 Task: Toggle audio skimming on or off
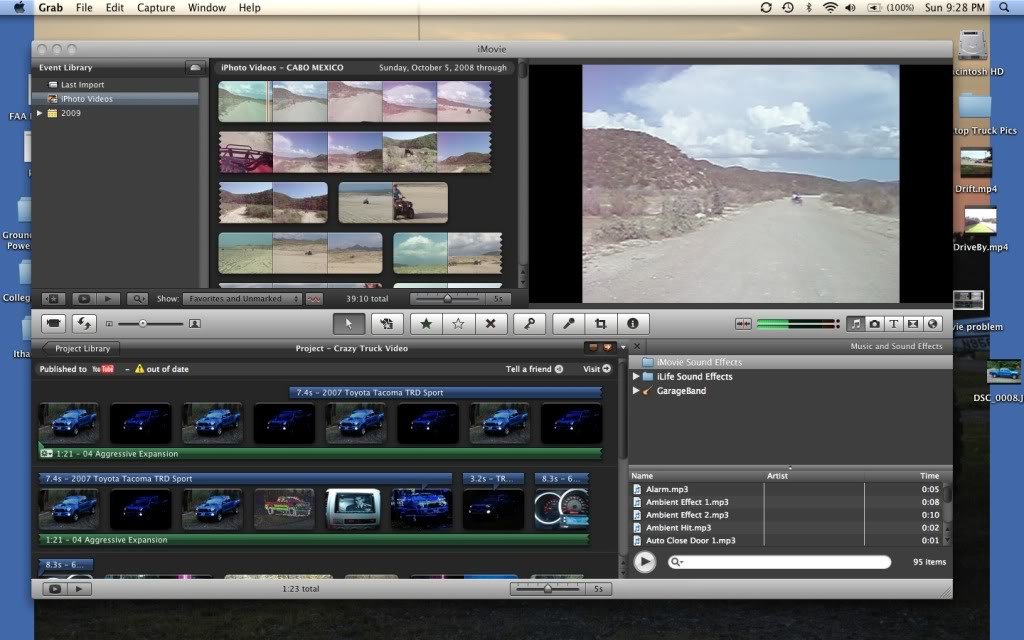pos(743,324)
